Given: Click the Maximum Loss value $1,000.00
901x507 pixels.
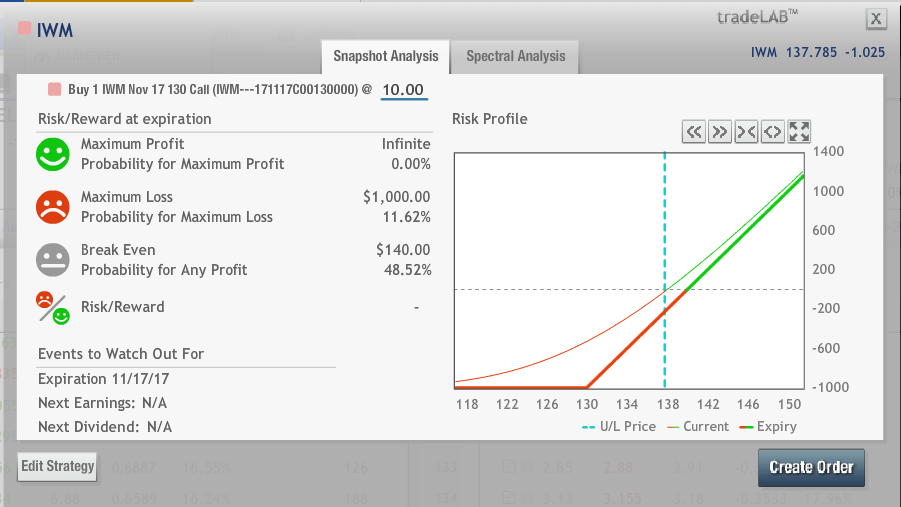Looking at the screenshot, I should pos(396,197).
